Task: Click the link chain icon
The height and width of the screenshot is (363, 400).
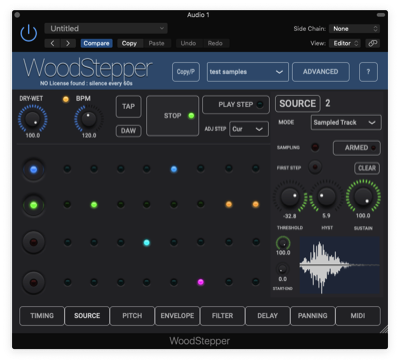Action: tap(372, 43)
